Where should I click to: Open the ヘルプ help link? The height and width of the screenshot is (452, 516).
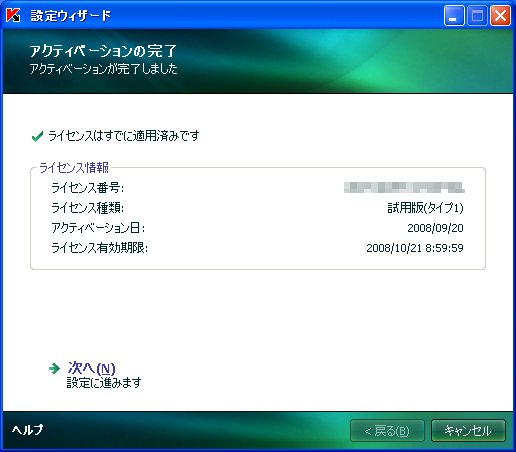coord(27,430)
